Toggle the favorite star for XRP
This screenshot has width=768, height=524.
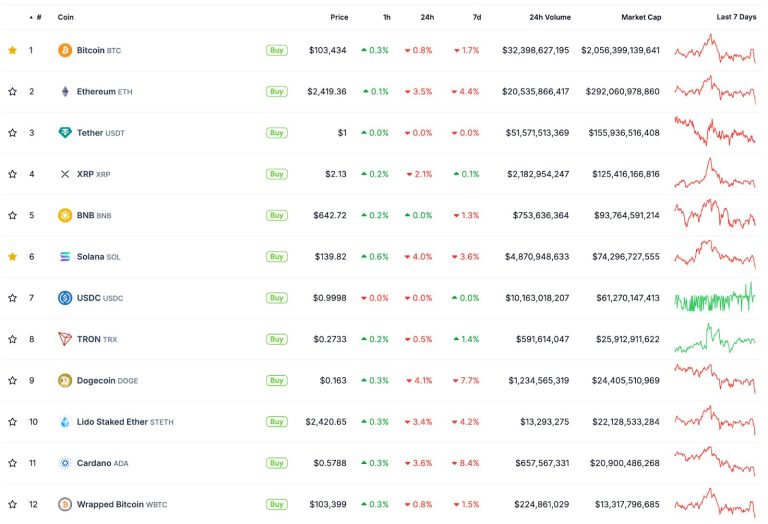tap(13, 174)
